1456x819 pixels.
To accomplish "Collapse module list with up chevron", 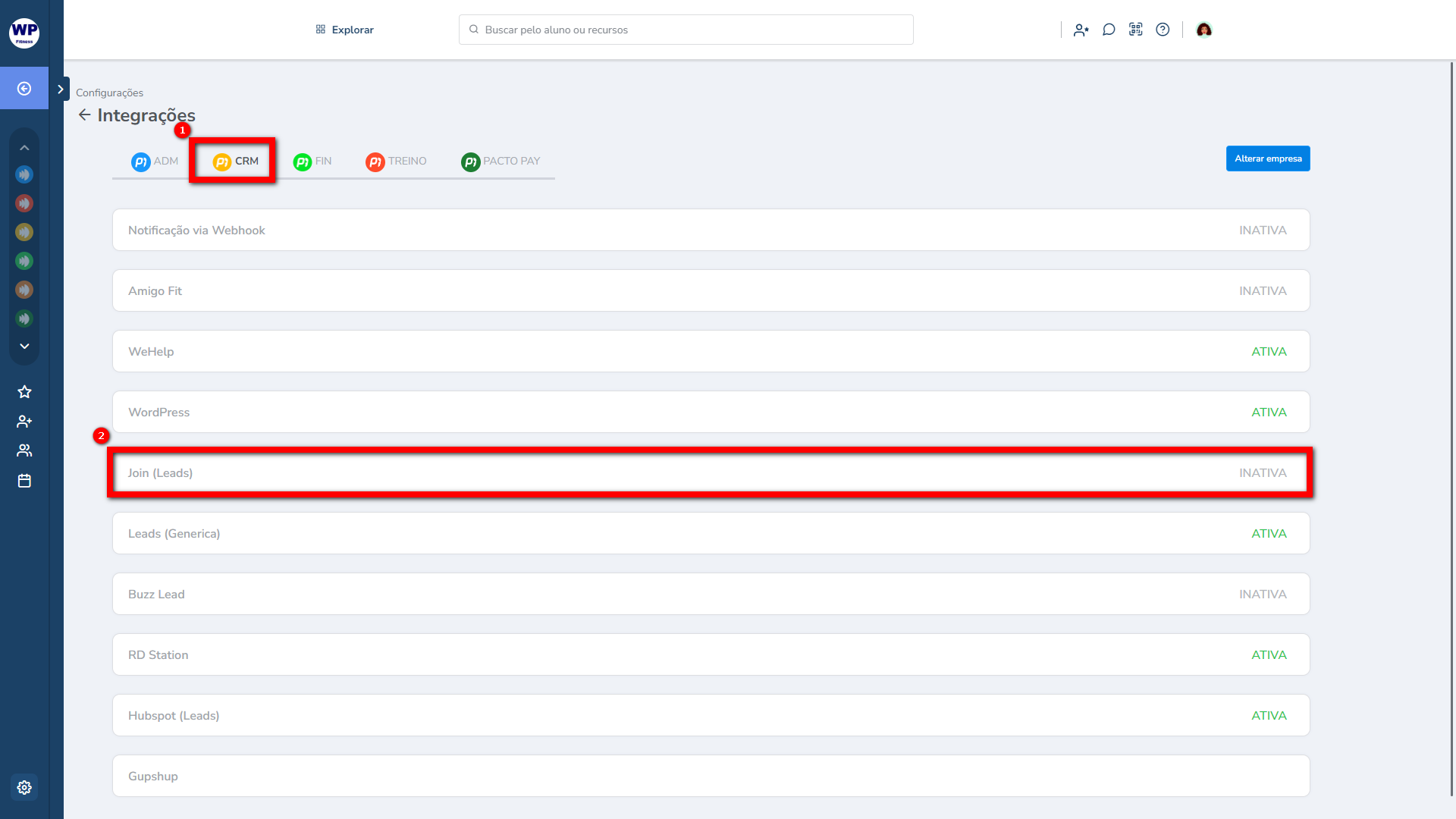I will click(x=24, y=148).
